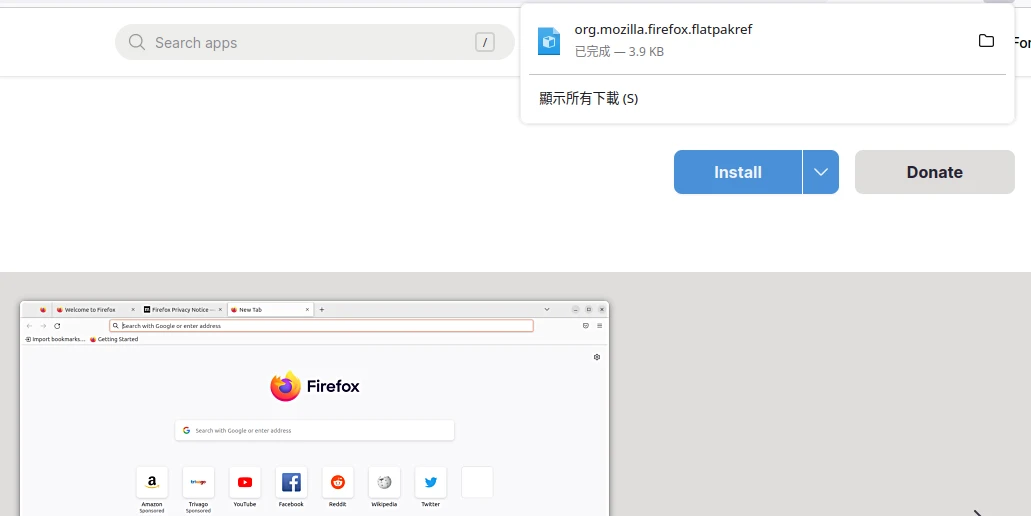Screen dimensions: 1031x516
Task: Open containing folder for downloaded file
Action: [986, 41]
